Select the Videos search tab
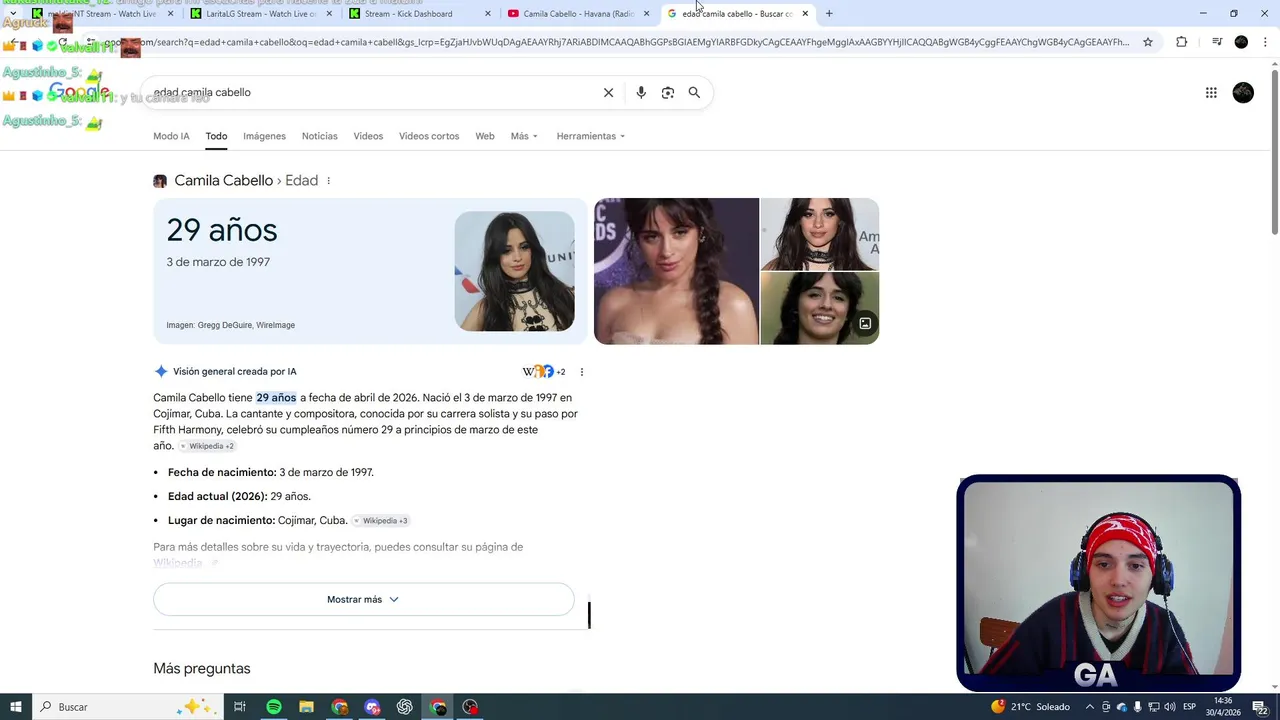This screenshot has width=1280, height=720. (x=368, y=136)
